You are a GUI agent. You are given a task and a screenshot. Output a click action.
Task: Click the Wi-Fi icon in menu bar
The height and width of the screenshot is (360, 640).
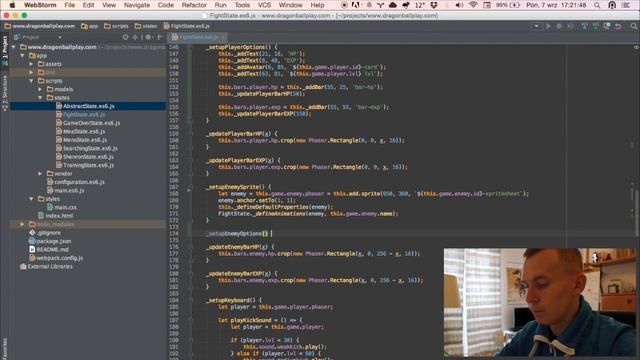click(473, 5)
